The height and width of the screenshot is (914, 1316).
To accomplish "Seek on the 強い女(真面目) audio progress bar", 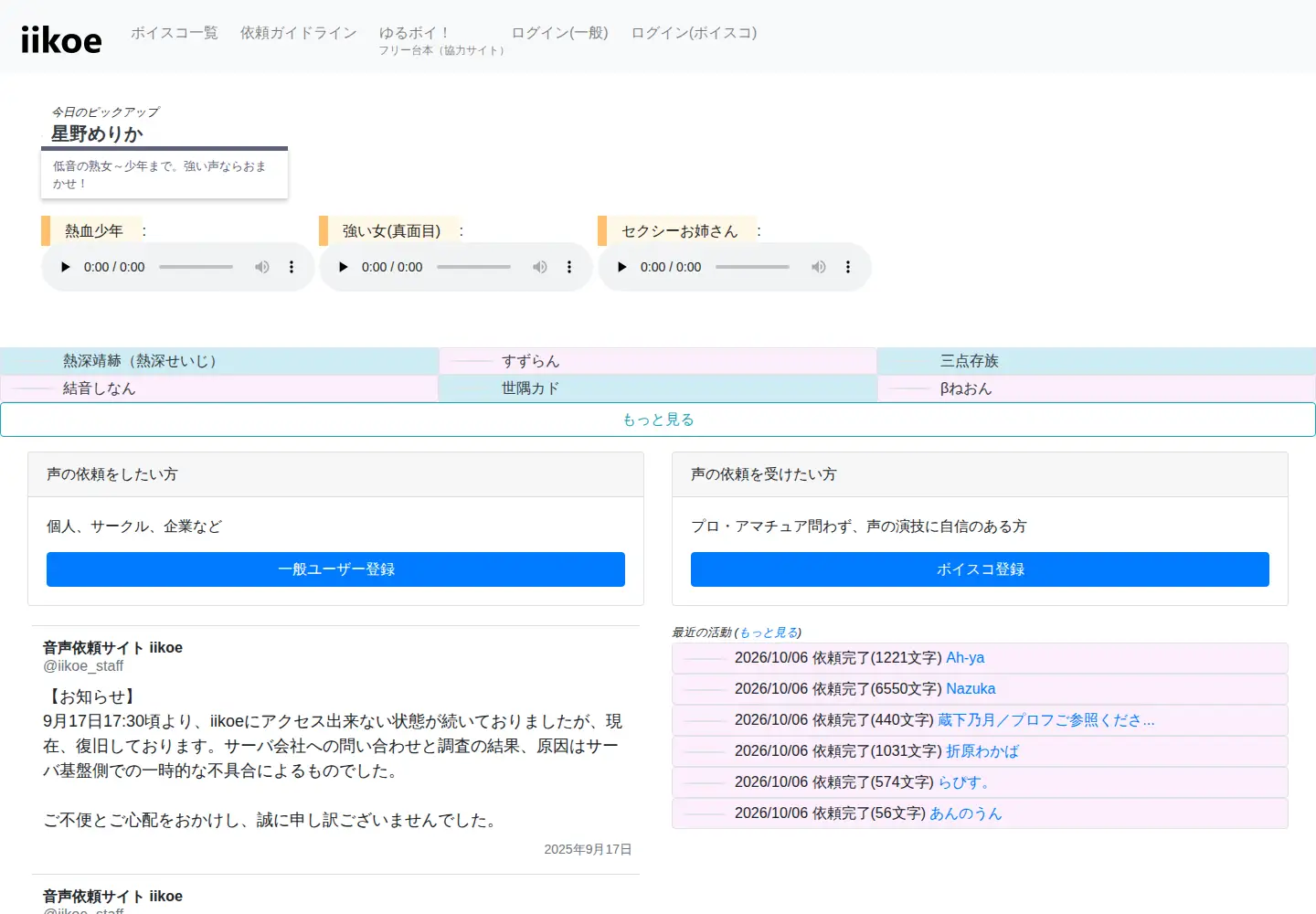I will [x=474, y=267].
